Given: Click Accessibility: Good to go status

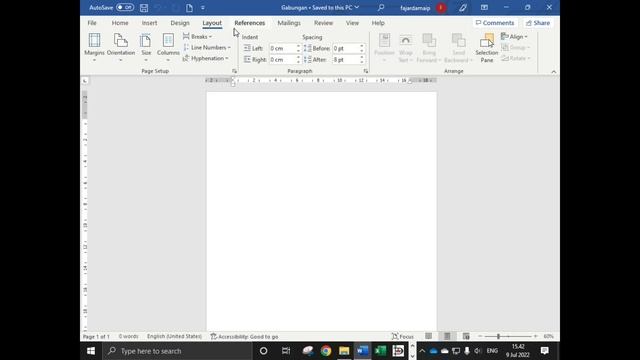Looking at the screenshot, I should (244, 337).
